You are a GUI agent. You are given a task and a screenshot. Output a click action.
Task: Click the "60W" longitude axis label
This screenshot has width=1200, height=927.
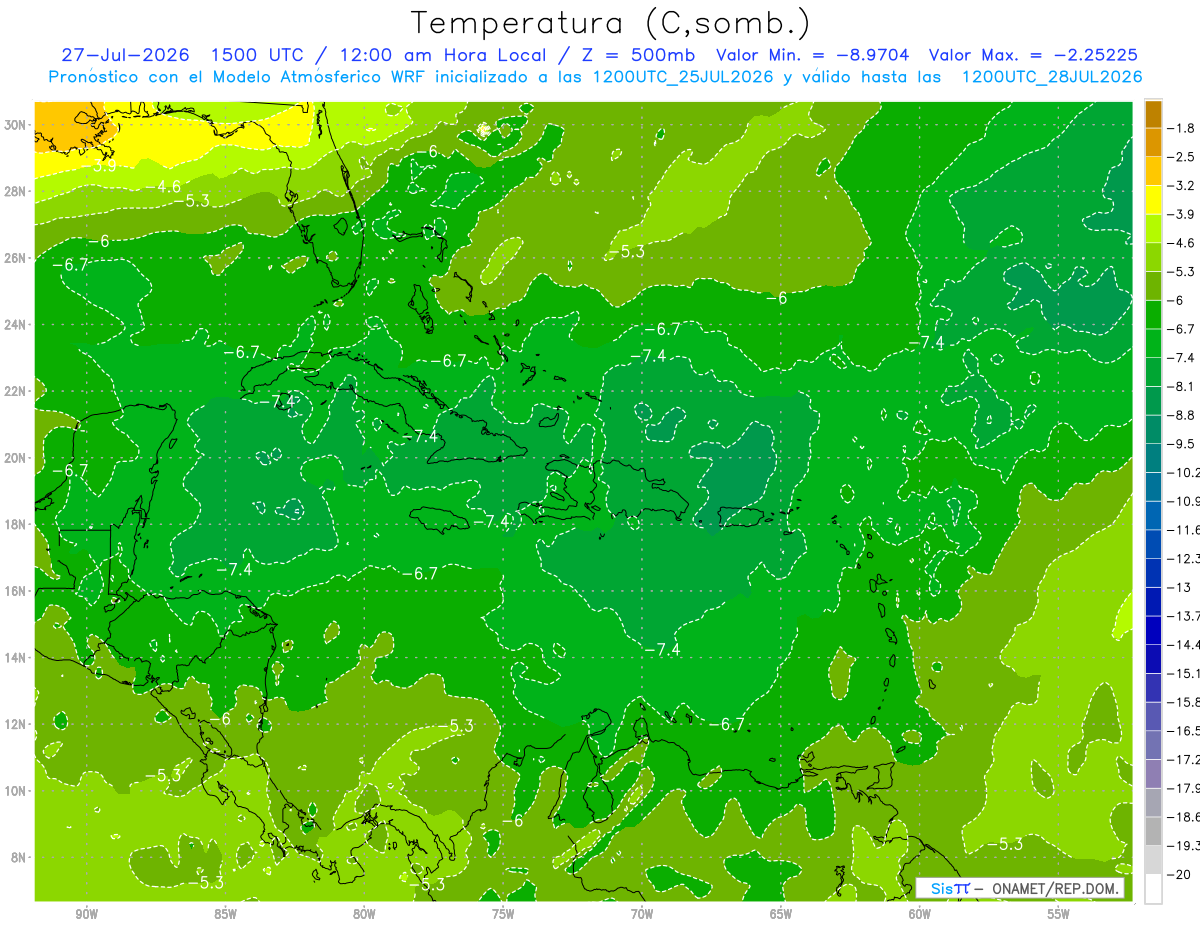tap(920, 914)
